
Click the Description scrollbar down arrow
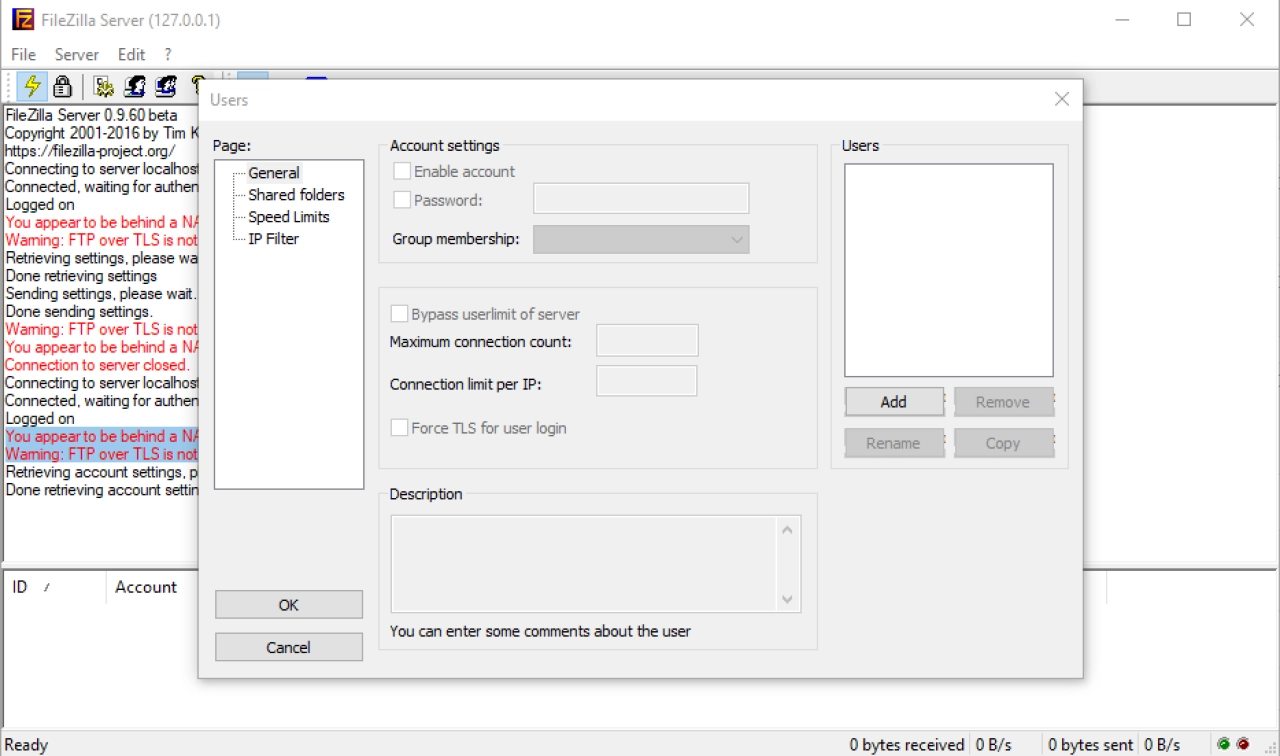pyautogui.click(x=787, y=599)
